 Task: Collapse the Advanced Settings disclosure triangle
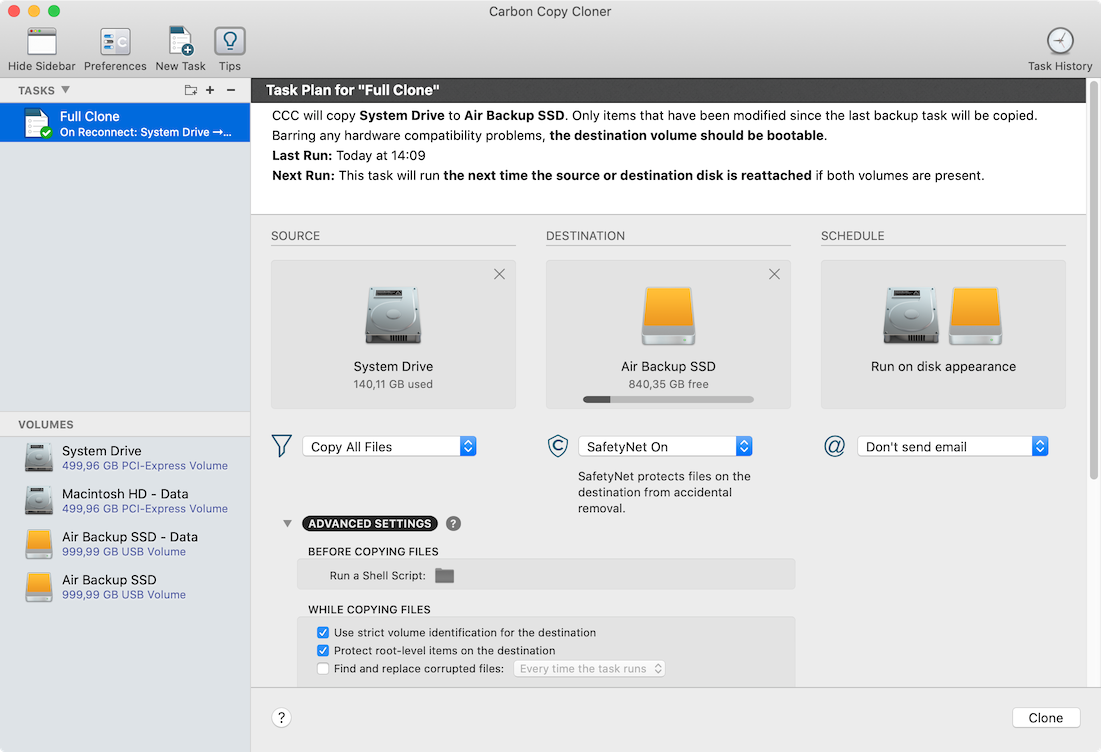(287, 524)
